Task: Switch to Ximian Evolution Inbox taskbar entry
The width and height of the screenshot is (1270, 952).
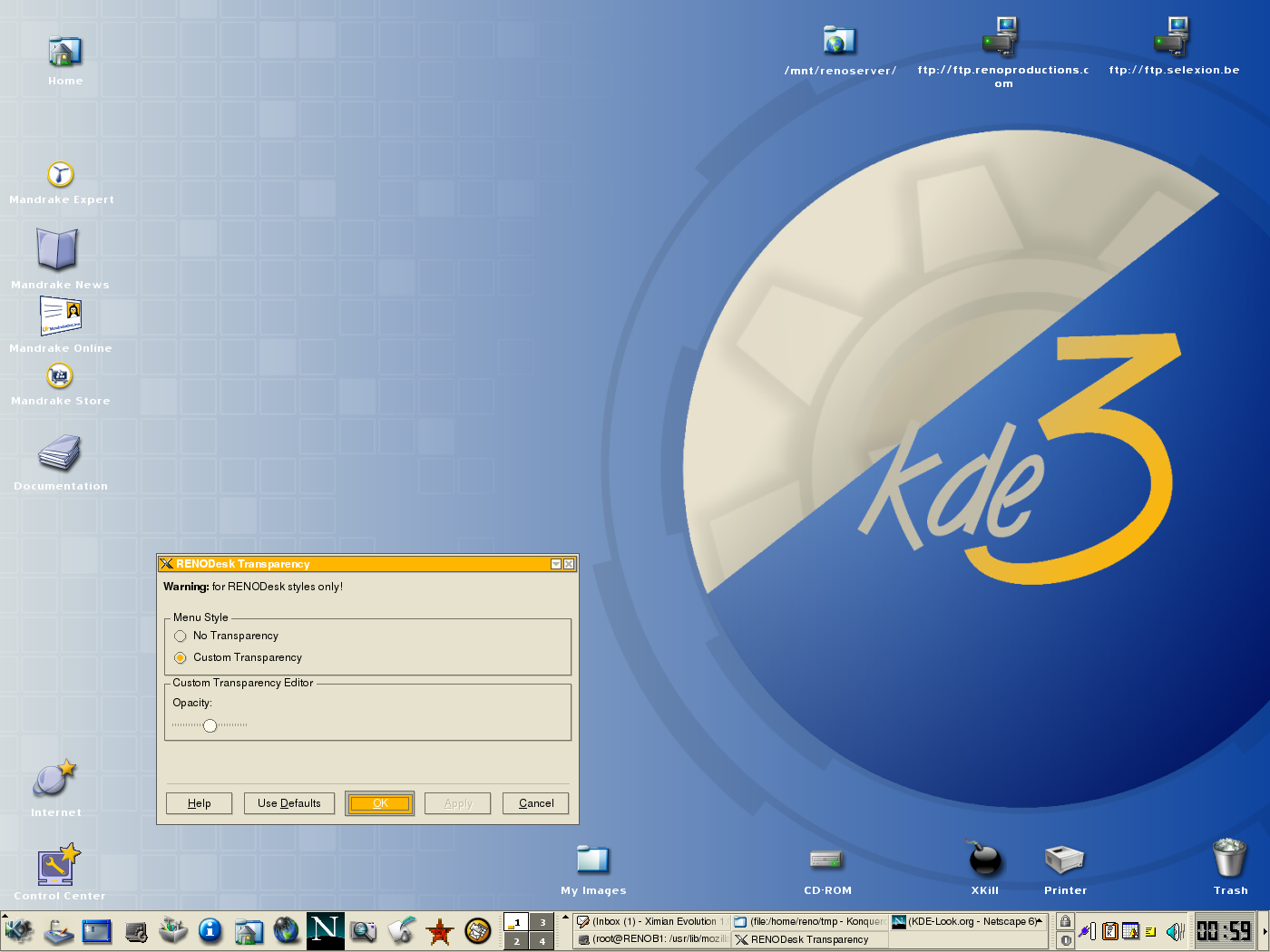Action: click(x=651, y=921)
